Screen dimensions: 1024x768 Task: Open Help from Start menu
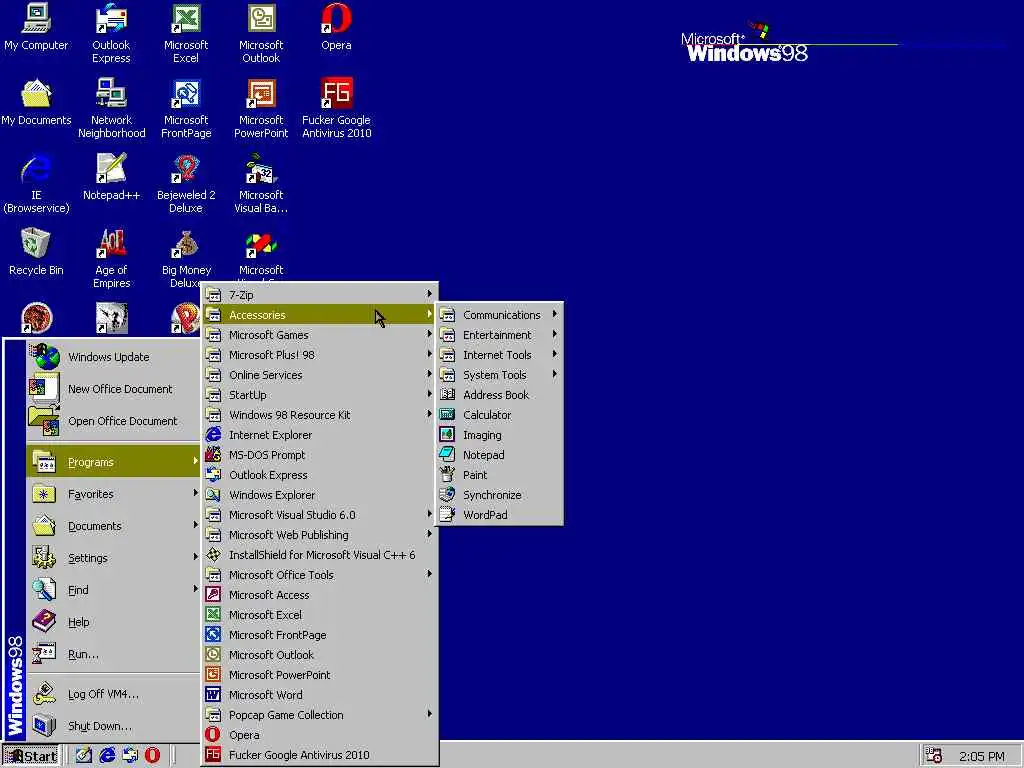point(113,621)
